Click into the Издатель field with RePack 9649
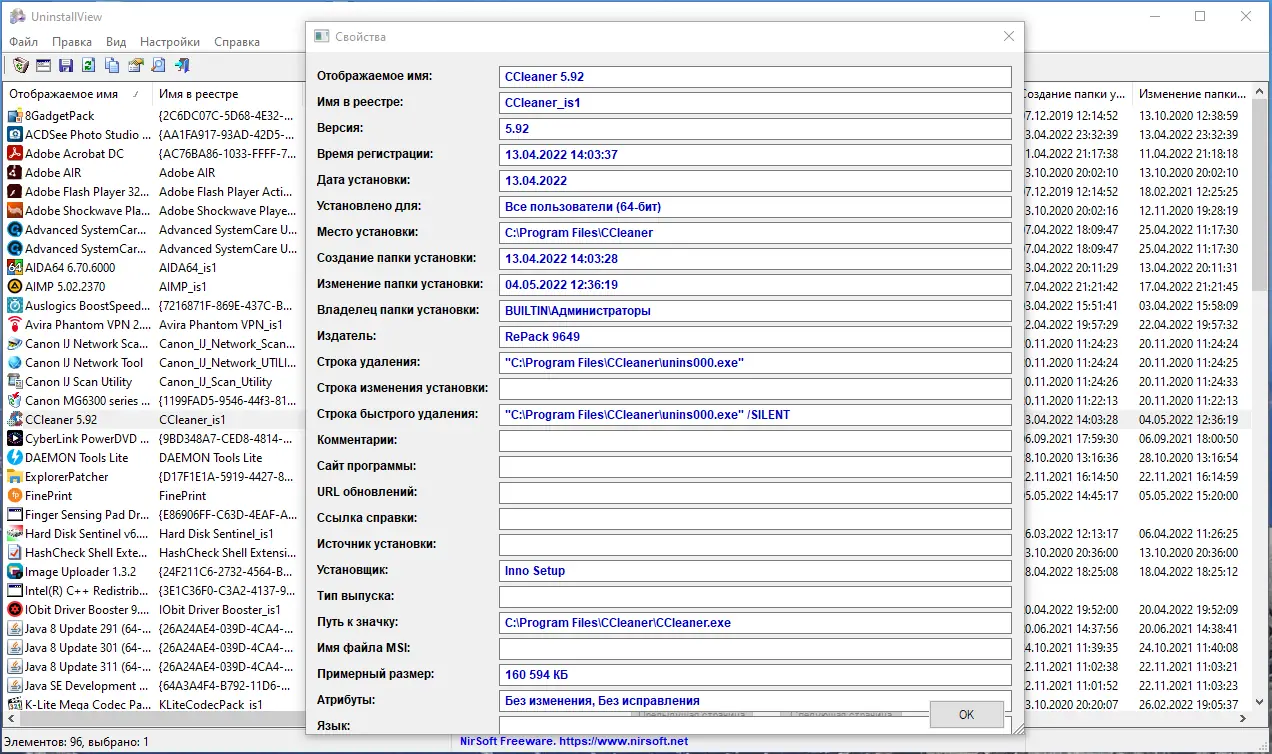This screenshot has height=754, width=1272. [755, 337]
